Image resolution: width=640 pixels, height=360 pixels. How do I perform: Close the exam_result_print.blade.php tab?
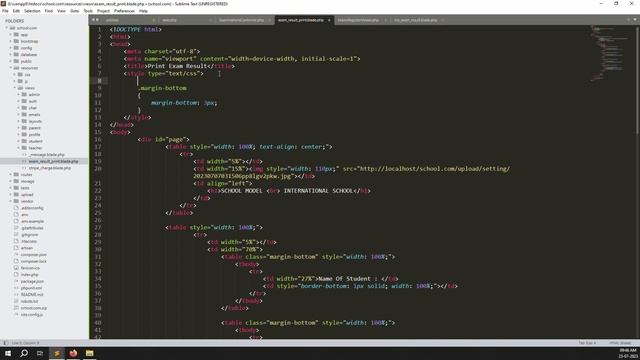pos(329,20)
